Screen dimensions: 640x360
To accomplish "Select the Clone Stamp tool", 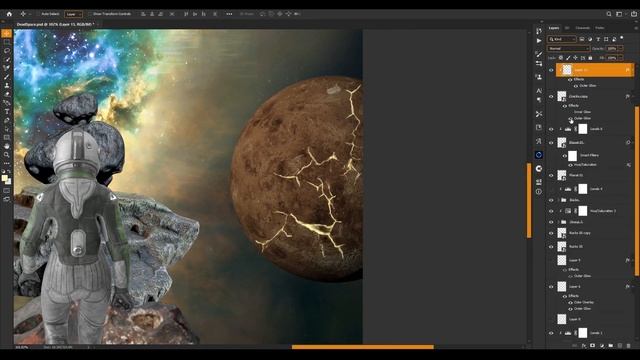I will click(7, 85).
